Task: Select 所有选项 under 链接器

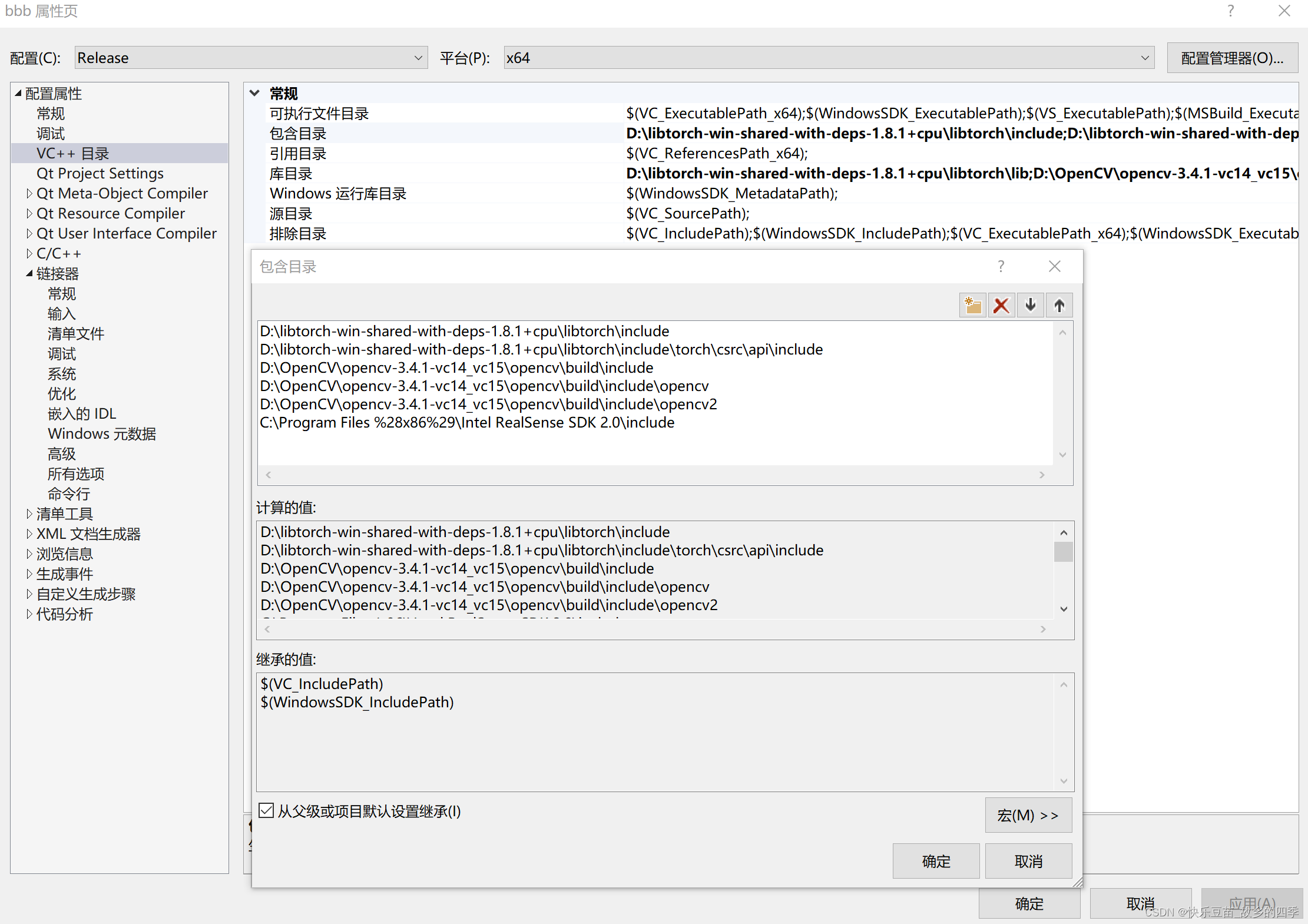Action: pos(76,473)
